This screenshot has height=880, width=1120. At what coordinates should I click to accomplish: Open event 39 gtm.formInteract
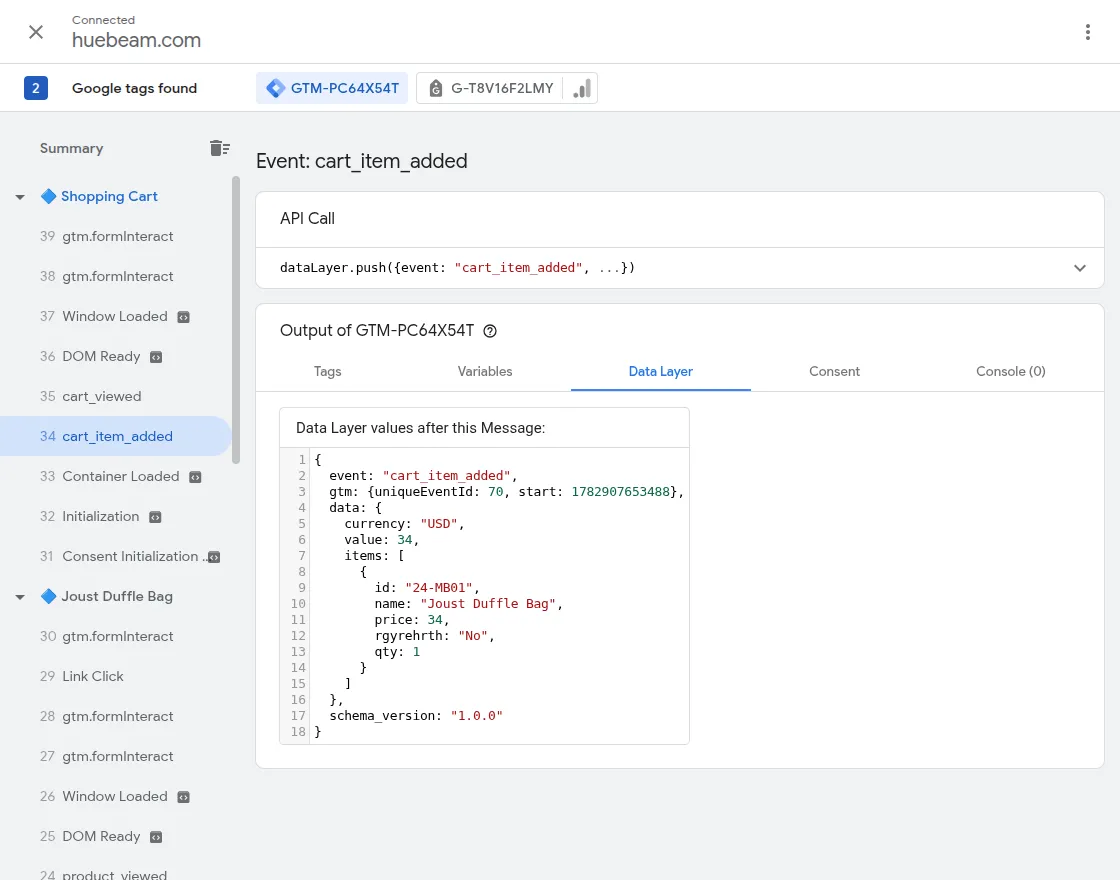tap(116, 236)
